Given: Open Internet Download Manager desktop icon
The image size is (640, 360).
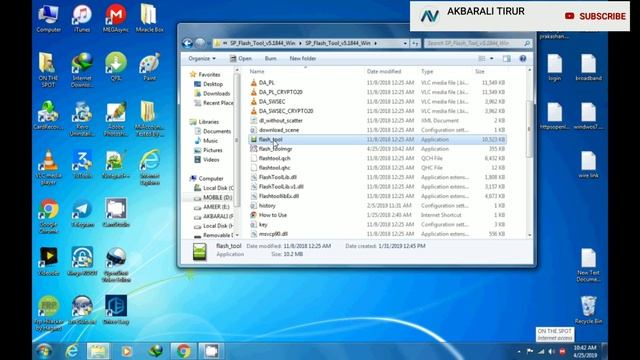Looking at the screenshot, I should [x=82, y=69].
